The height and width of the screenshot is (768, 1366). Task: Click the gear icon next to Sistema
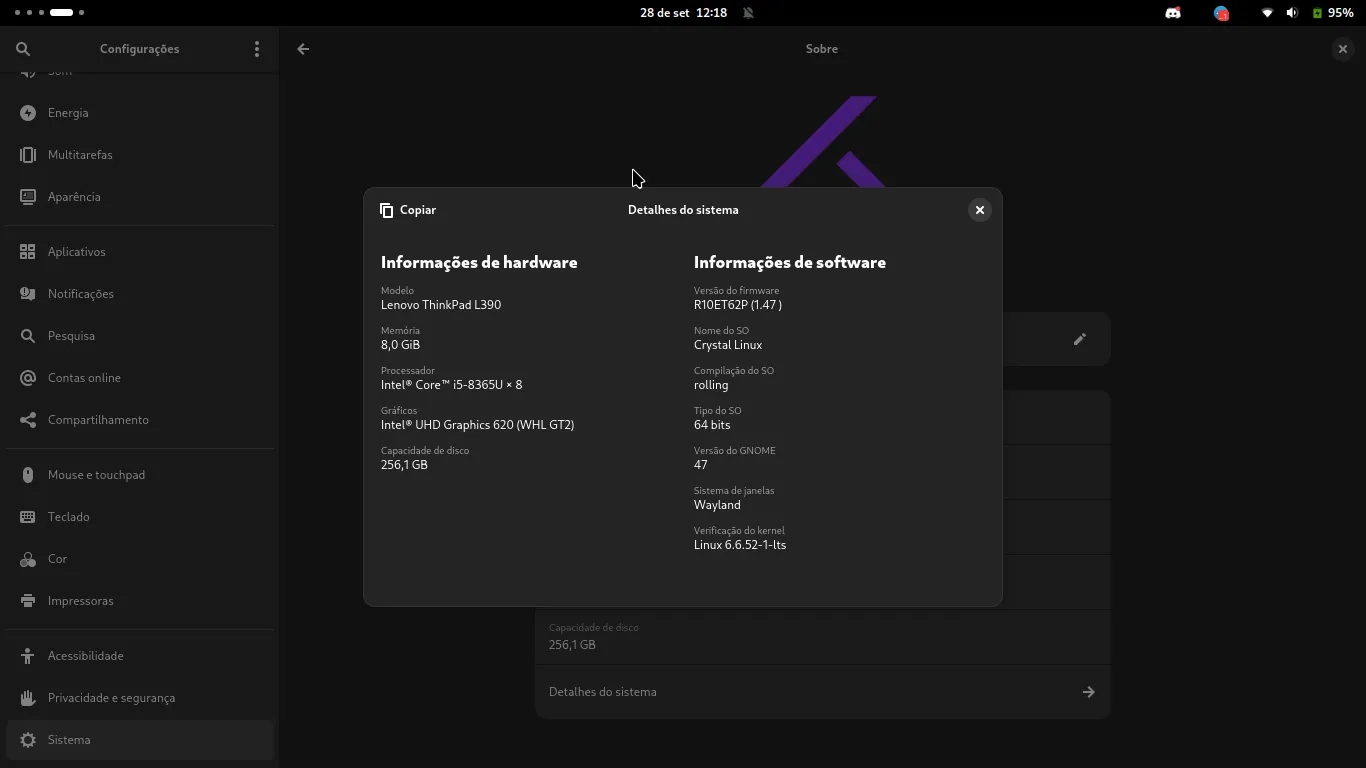coord(28,740)
